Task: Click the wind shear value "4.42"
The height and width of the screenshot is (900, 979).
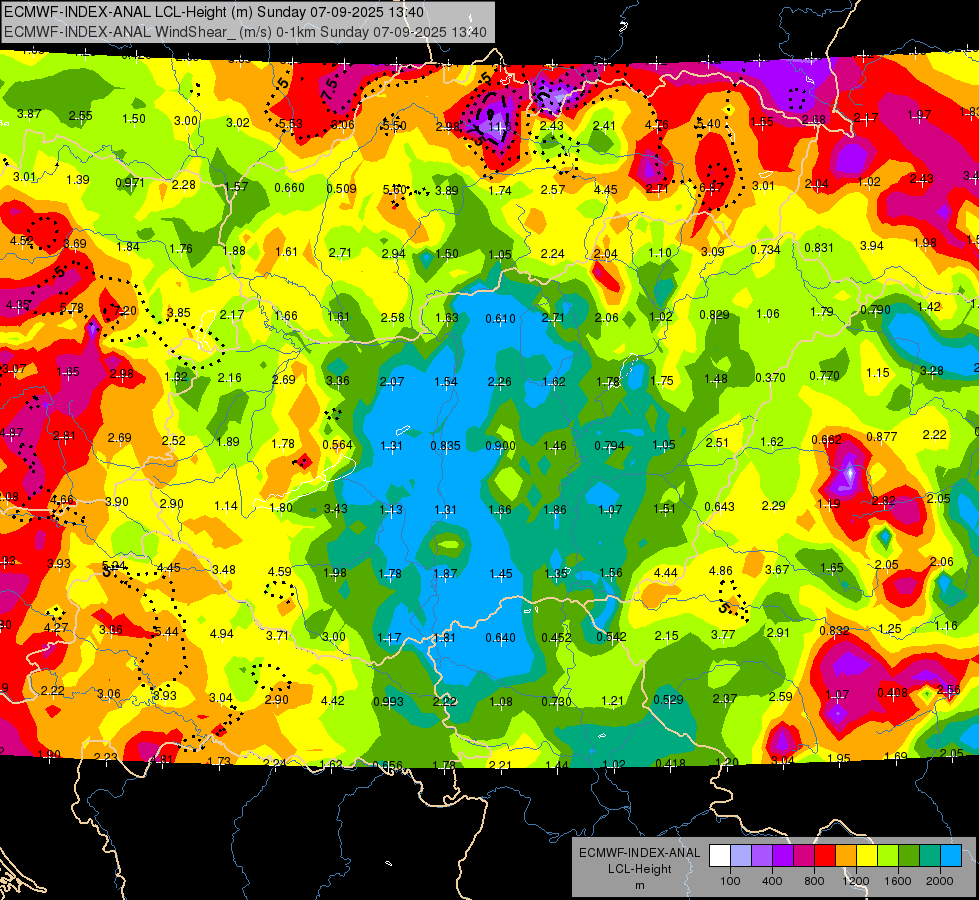Action: pos(333,701)
